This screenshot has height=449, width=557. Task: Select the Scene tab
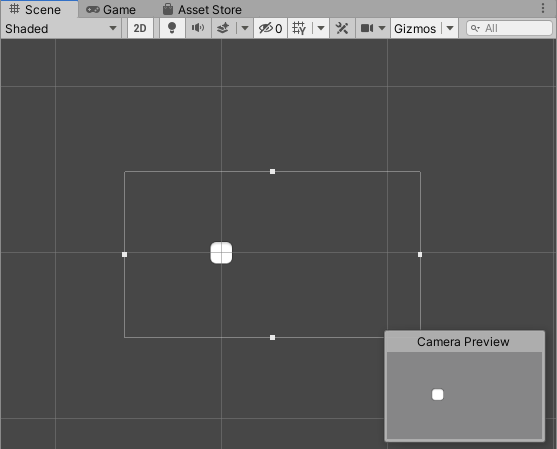point(35,10)
